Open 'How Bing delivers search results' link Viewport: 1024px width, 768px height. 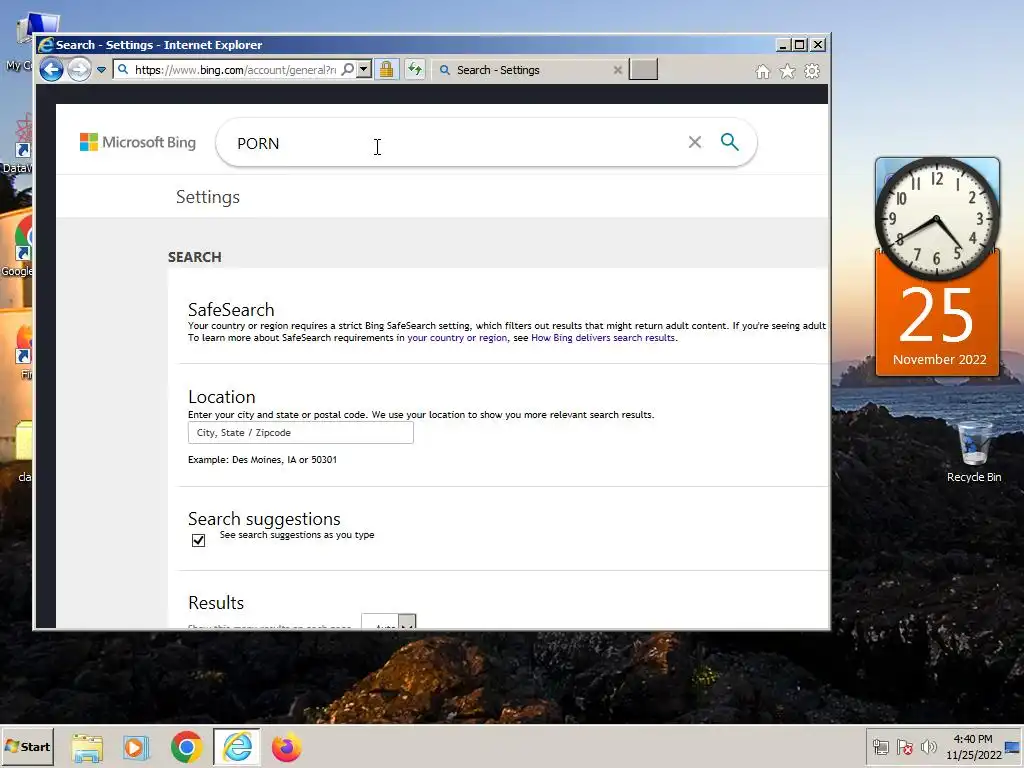[603, 338]
